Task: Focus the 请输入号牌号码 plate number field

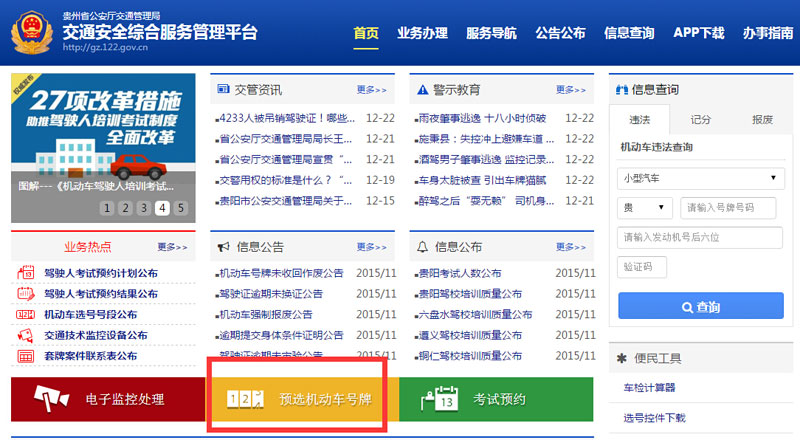Action: (x=728, y=208)
